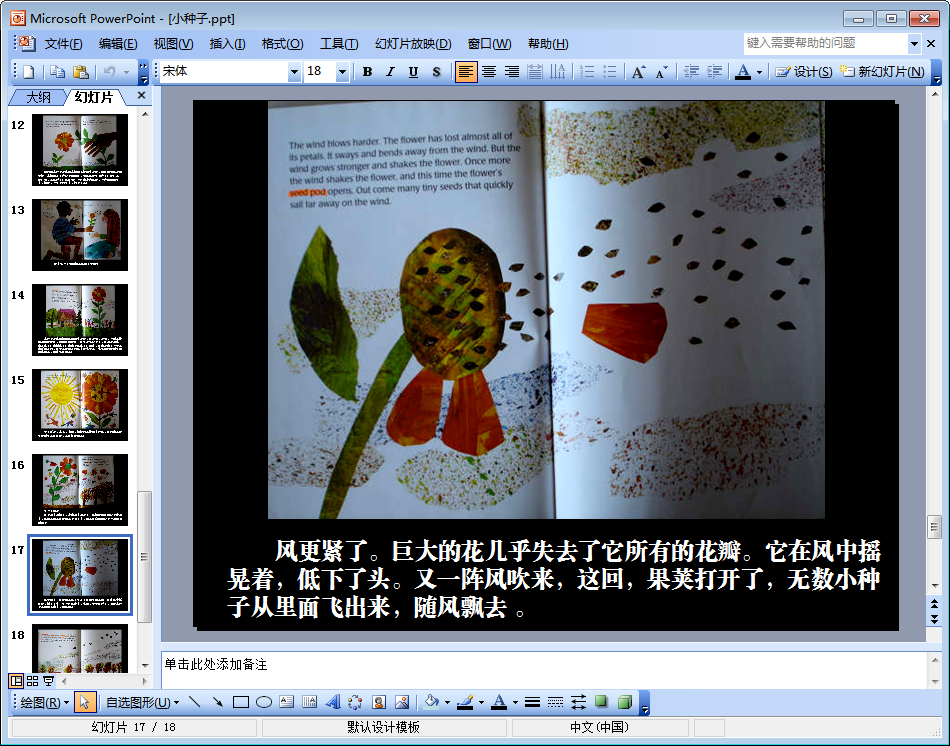This screenshot has width=950, height=746.
Task: Click the help question input box
Action: (x=826, y=43)
